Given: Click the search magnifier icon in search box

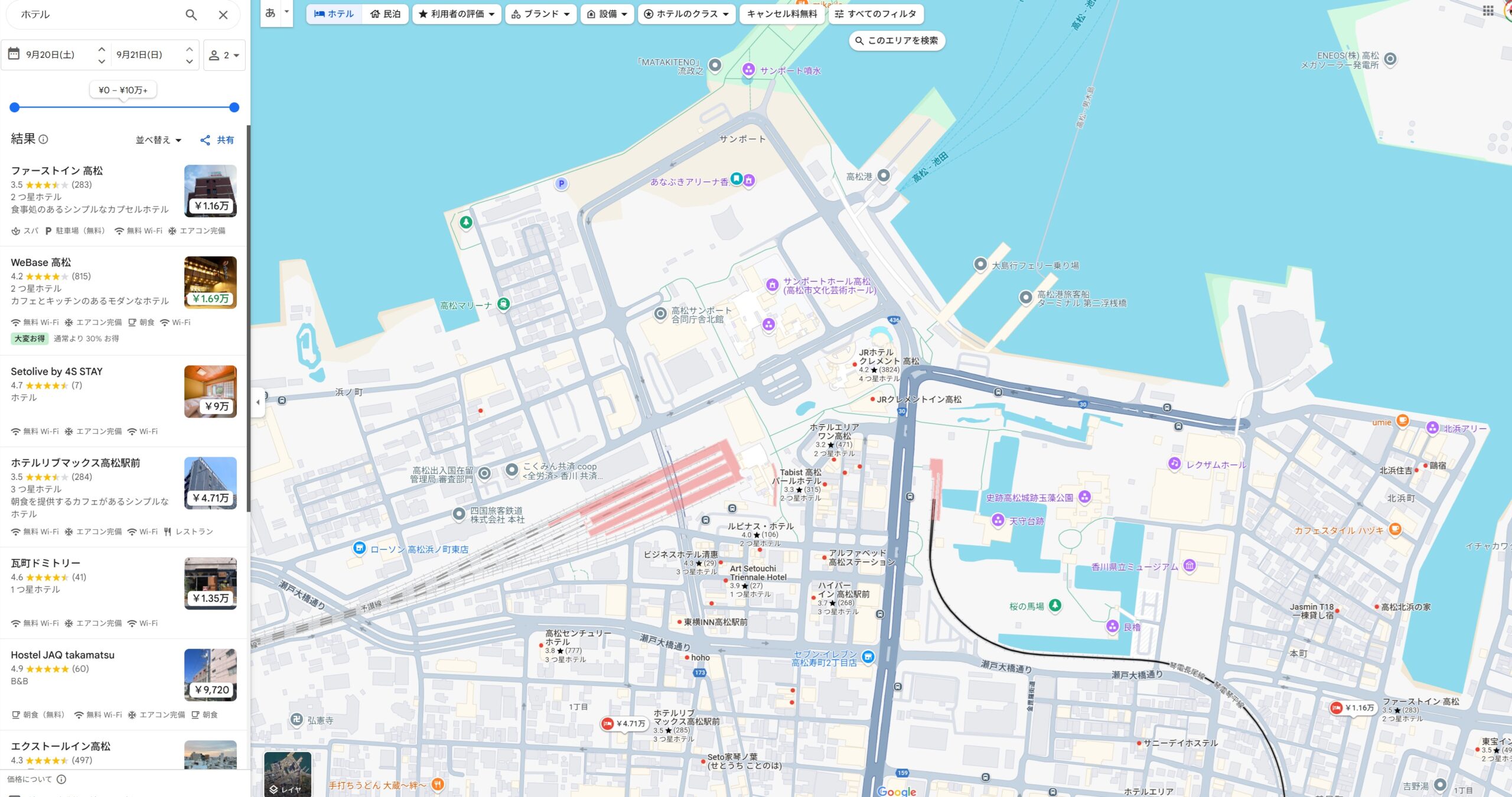Looking at the screenshot, I should [191, 15].
